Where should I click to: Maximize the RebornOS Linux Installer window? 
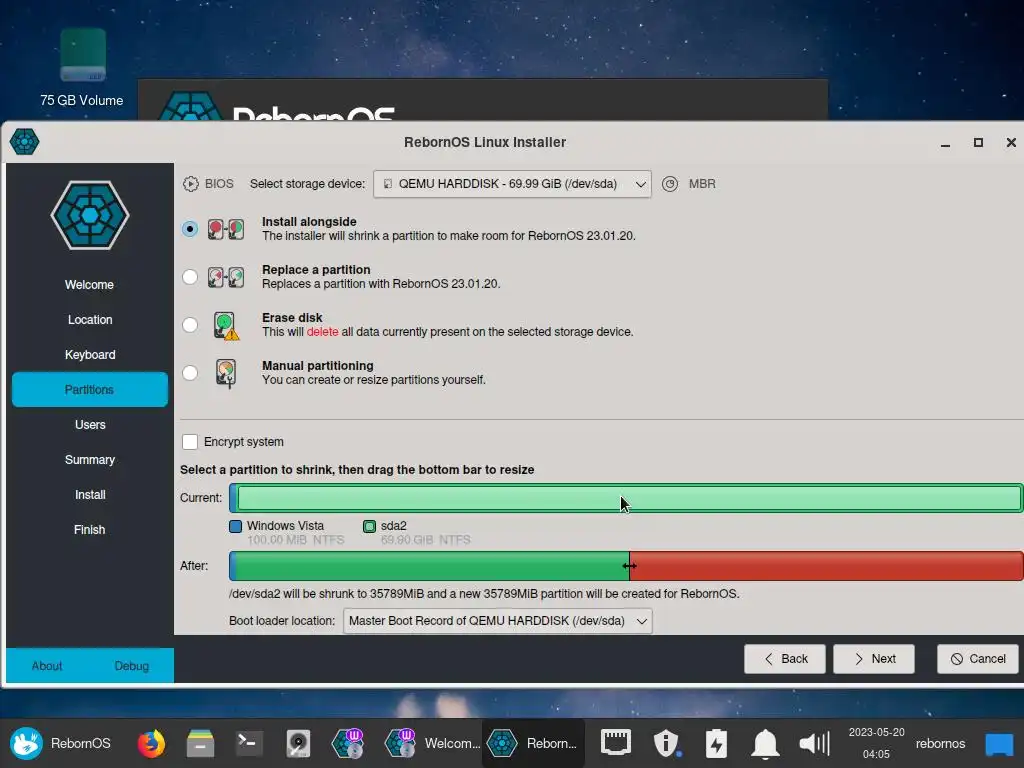[978, 142]
